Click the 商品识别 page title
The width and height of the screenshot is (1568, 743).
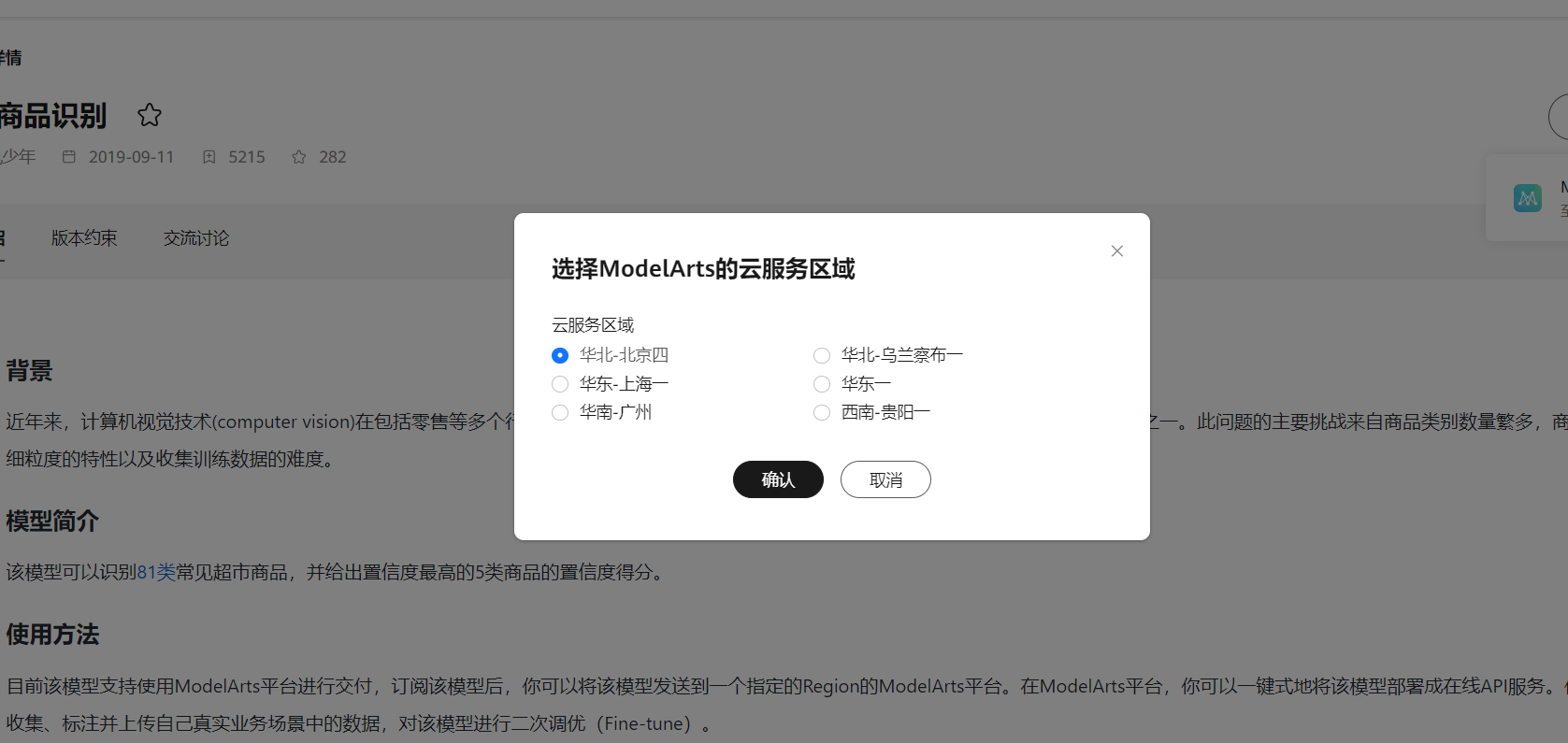[x=53, y=116]
